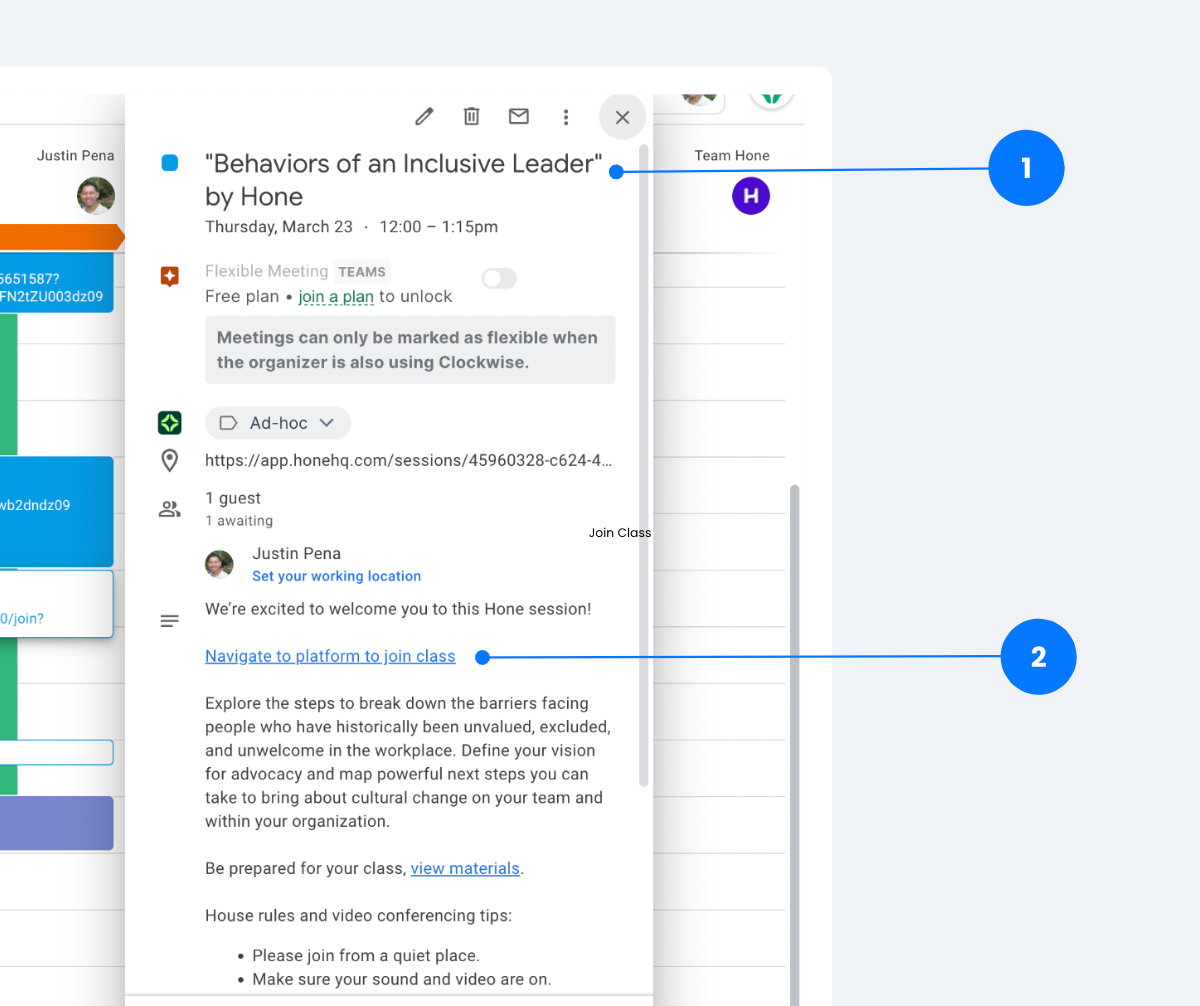Click the notice about Clockwise flexible meetings
The width and height of the screenshot is (1200, 1006).
pos(410,350)
